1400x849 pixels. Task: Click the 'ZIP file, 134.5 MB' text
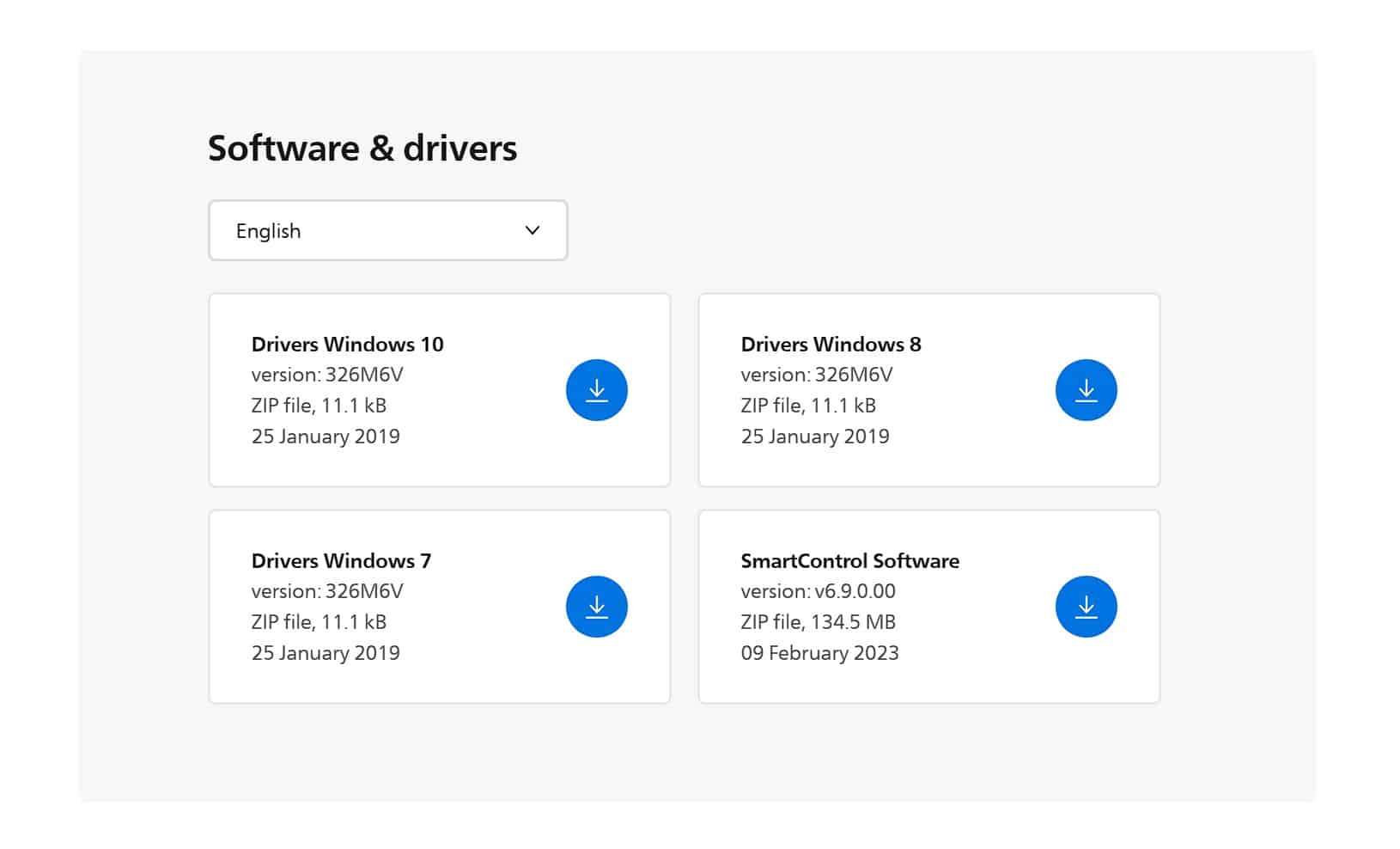pyautogui.click(x=818, y=622)
